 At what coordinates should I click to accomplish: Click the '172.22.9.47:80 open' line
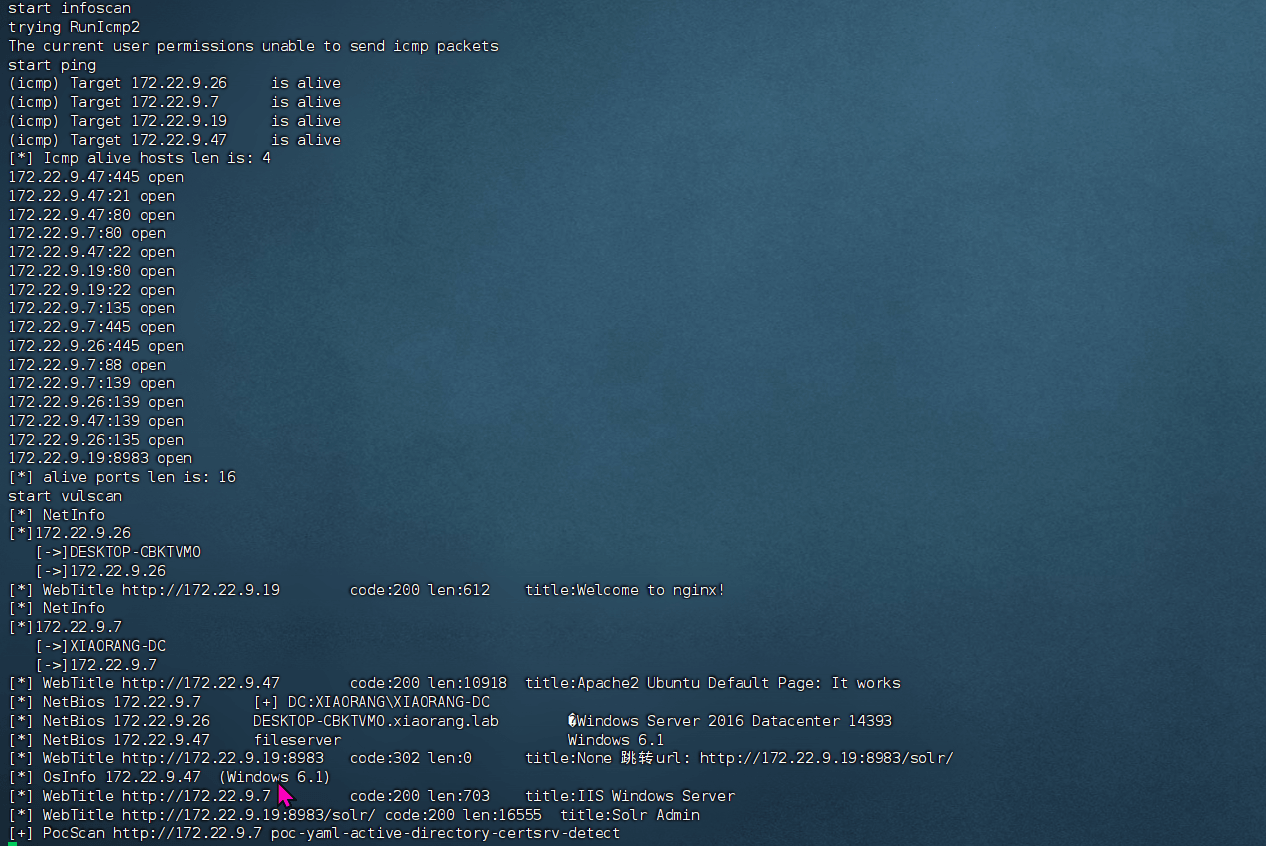pyautogui.click(x=91, y=215)
